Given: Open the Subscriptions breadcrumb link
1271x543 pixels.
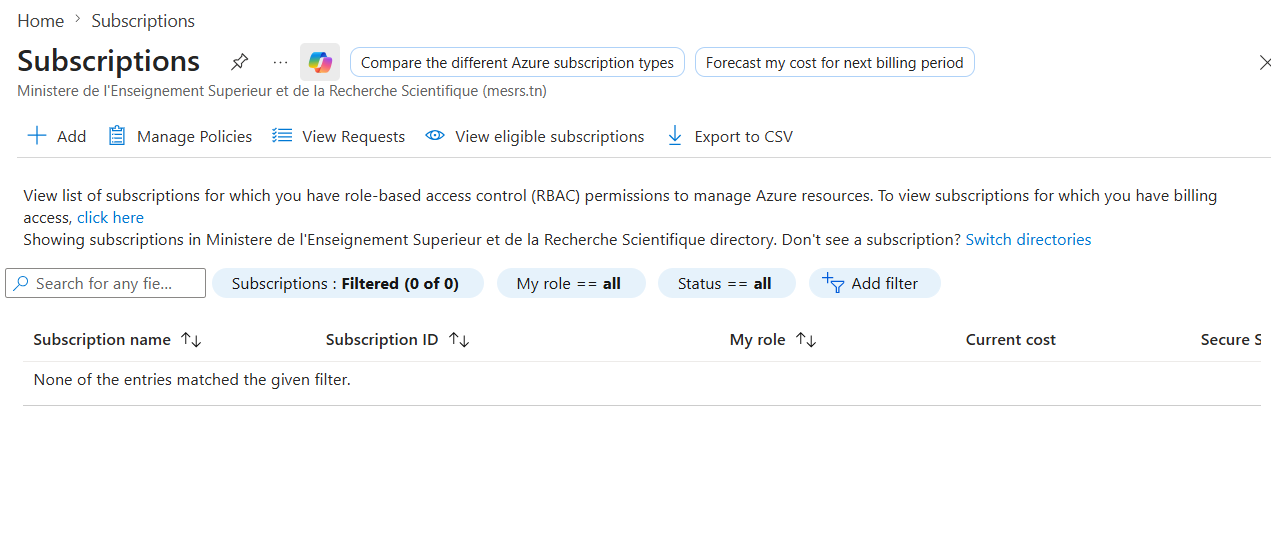Looking at the screenshot, I should [x=143, y=21].
